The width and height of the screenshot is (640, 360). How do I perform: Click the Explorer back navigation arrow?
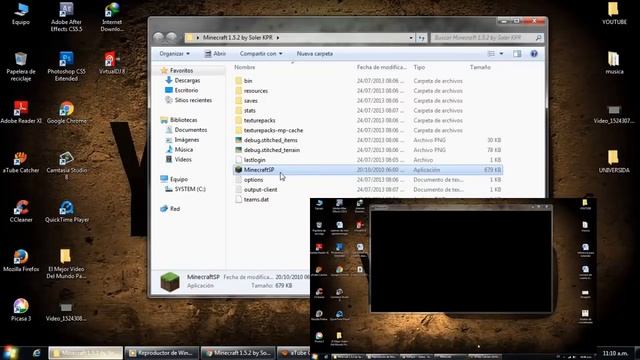point(159,38)
